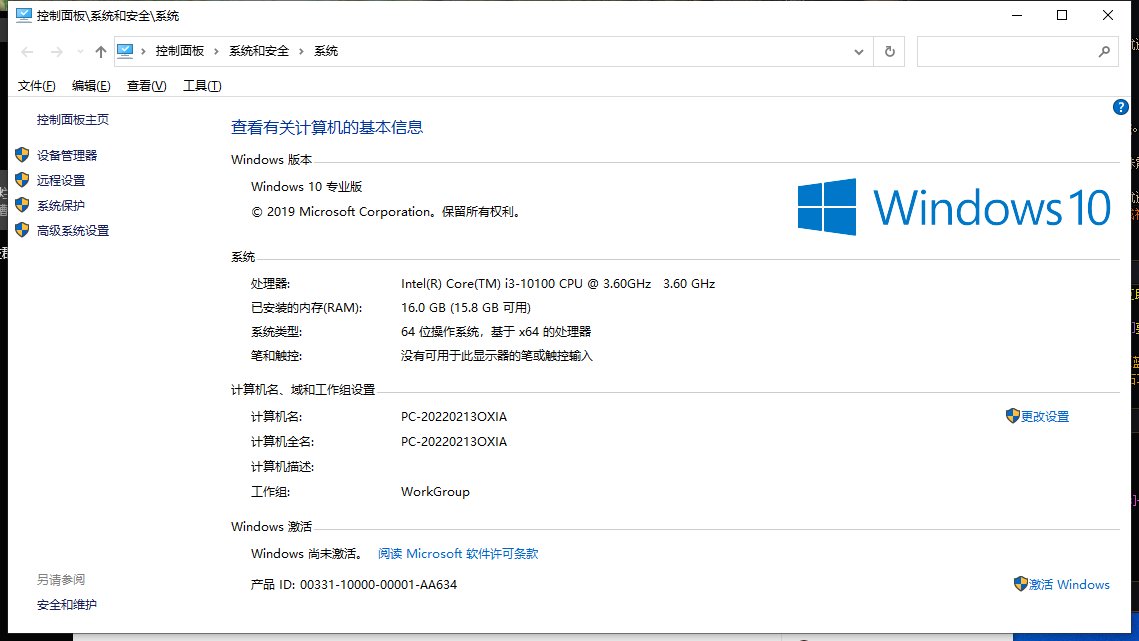Open 设备管理器 from the sidebar
The image size is (1139, 641).
(67, 155)
